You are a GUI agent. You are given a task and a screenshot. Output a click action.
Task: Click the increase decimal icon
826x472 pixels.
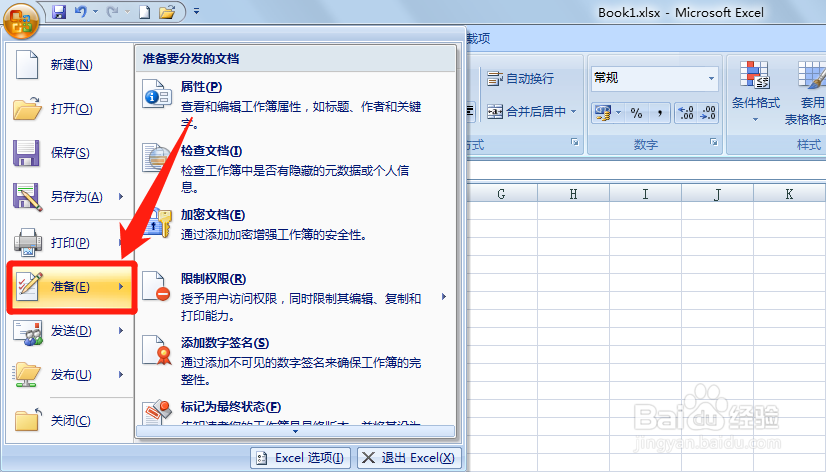tap(685, 113)
